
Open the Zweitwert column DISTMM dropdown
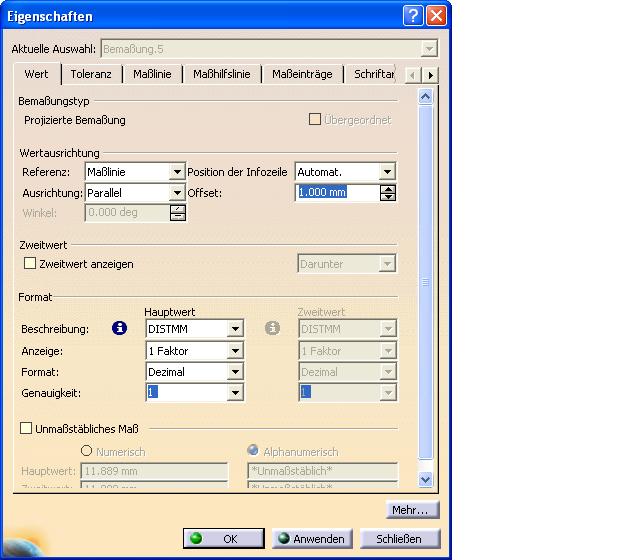pyautogui.click(x=388, y=329)
